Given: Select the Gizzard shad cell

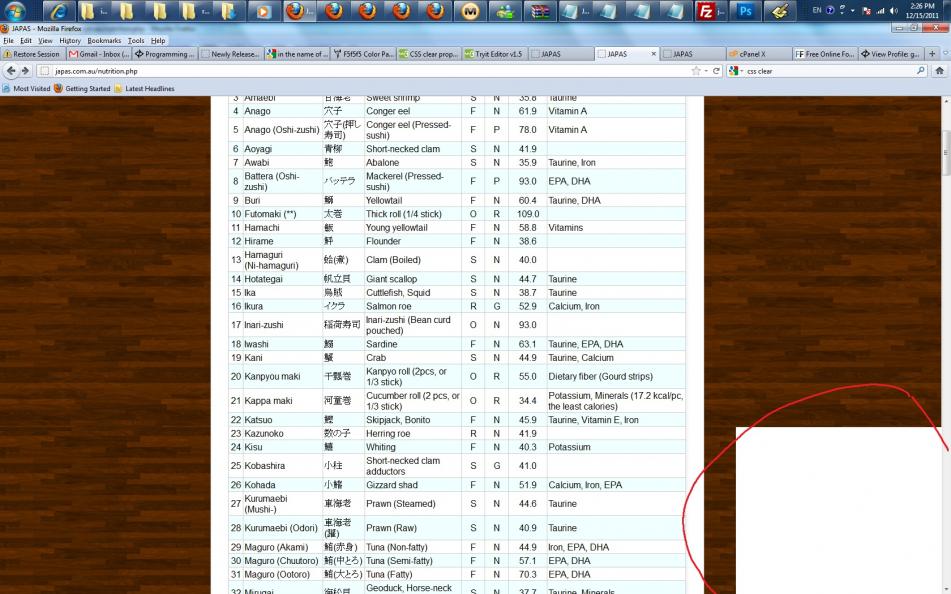Looking at the screenshot, I should [x=412, y=485].
